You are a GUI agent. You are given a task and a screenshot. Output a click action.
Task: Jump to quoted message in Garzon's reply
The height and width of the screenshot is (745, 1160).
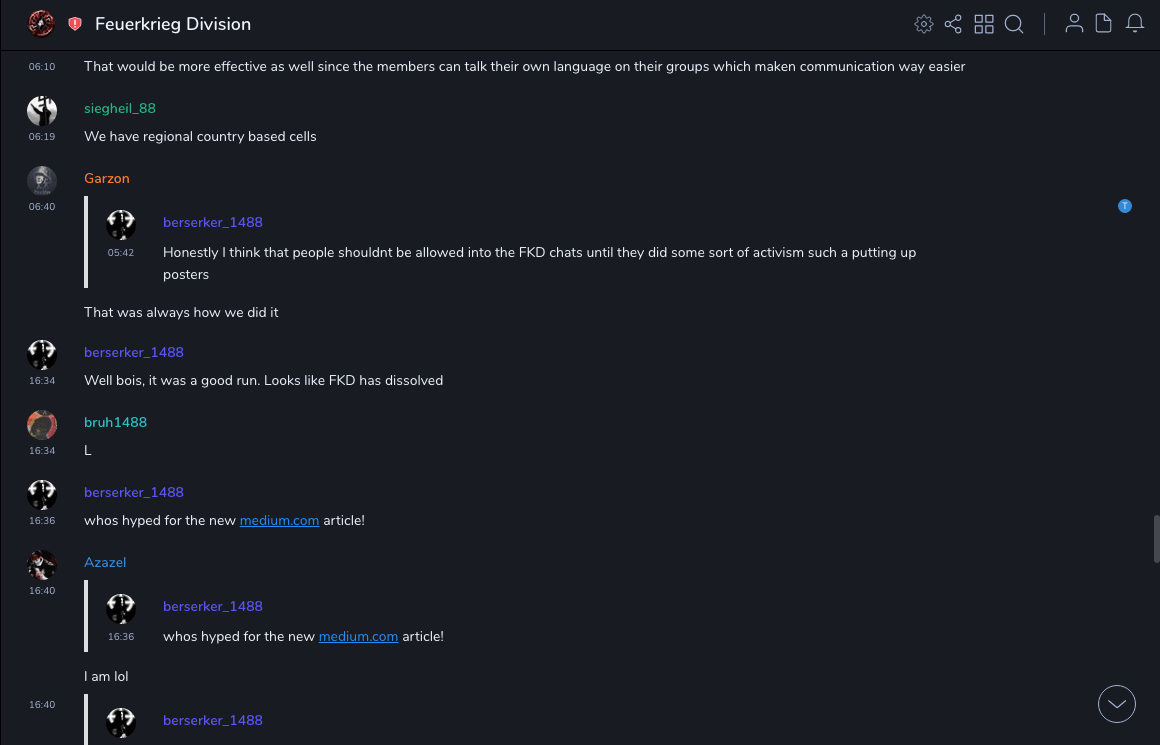539,252
